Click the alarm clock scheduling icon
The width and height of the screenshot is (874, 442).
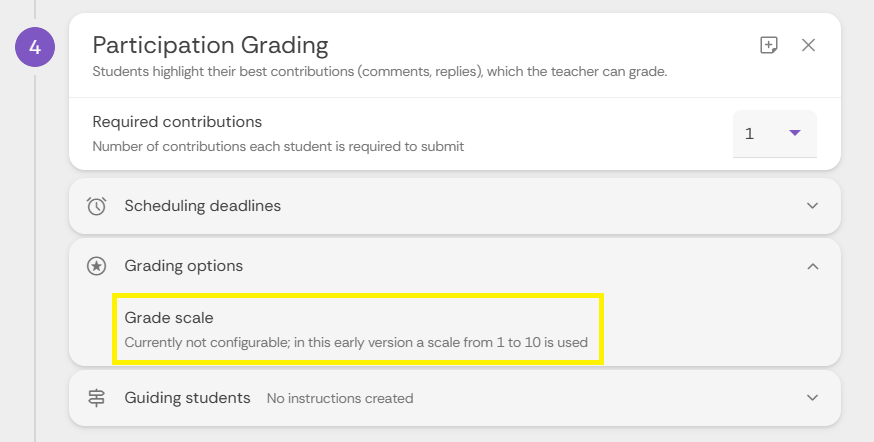click(96, 206)
